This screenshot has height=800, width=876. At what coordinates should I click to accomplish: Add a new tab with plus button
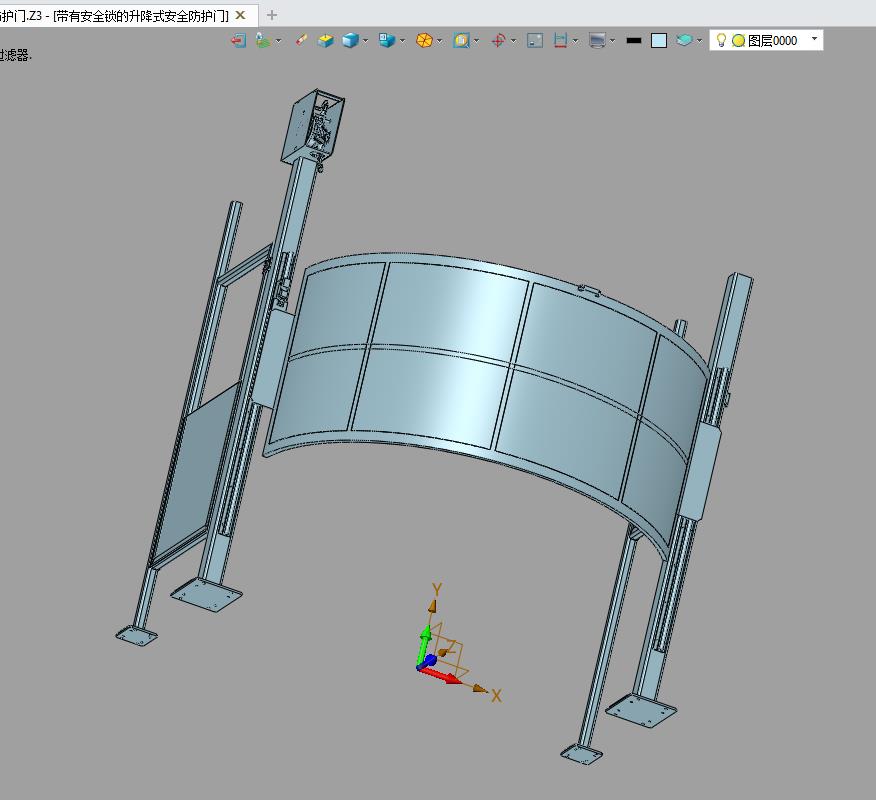click(x=272, y=15)
